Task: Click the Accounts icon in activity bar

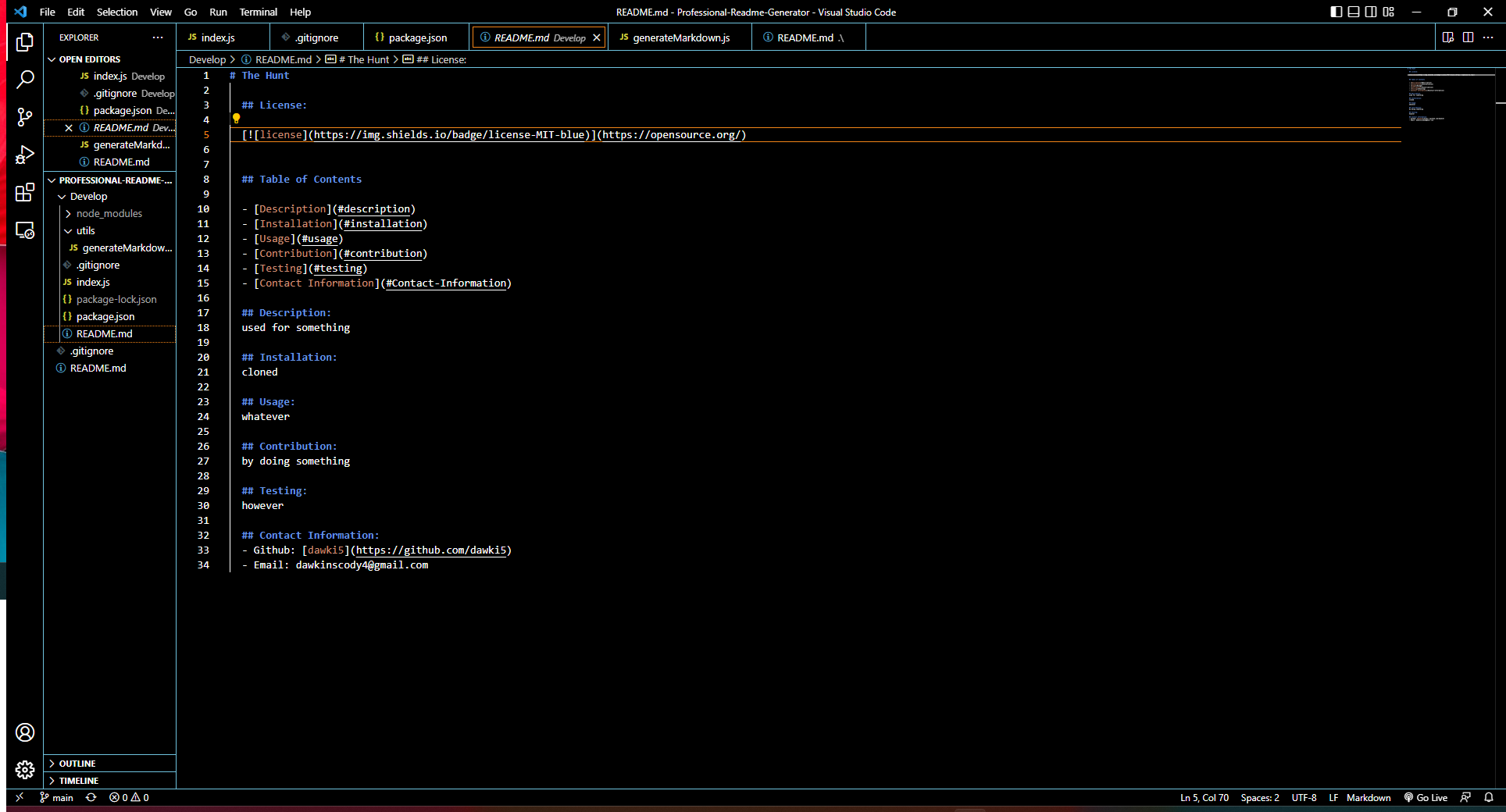Action: 25,732
